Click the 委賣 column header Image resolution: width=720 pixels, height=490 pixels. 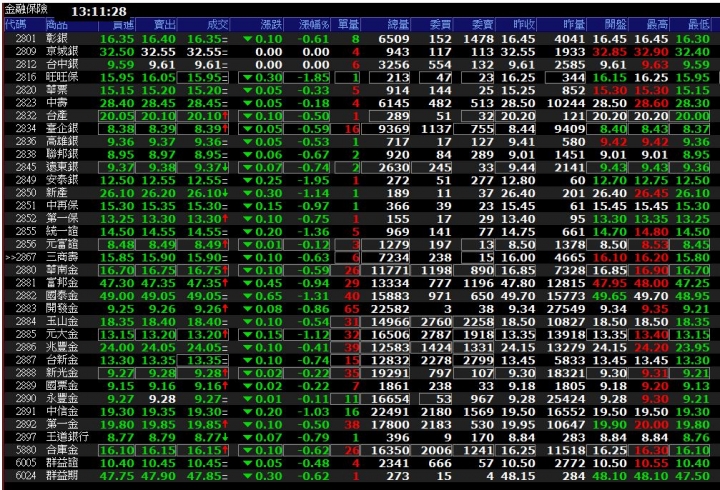[x=483, y=24]
